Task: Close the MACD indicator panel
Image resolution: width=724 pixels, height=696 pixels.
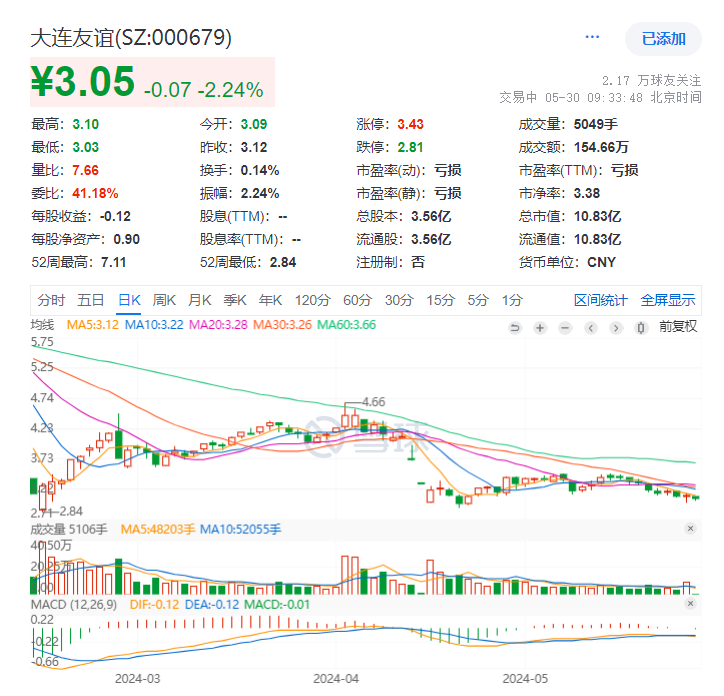Action: pyautogui.click(x=690, y=604)
